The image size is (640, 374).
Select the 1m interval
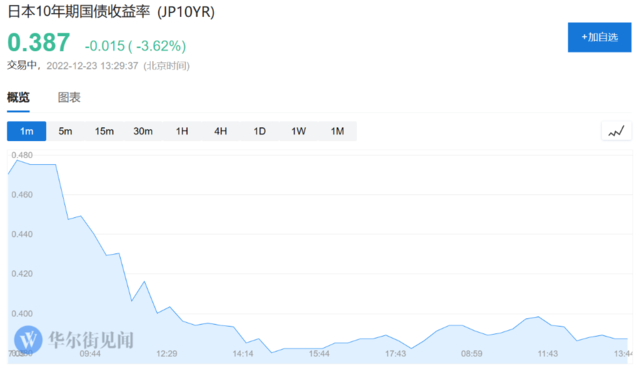pos(27,131)
